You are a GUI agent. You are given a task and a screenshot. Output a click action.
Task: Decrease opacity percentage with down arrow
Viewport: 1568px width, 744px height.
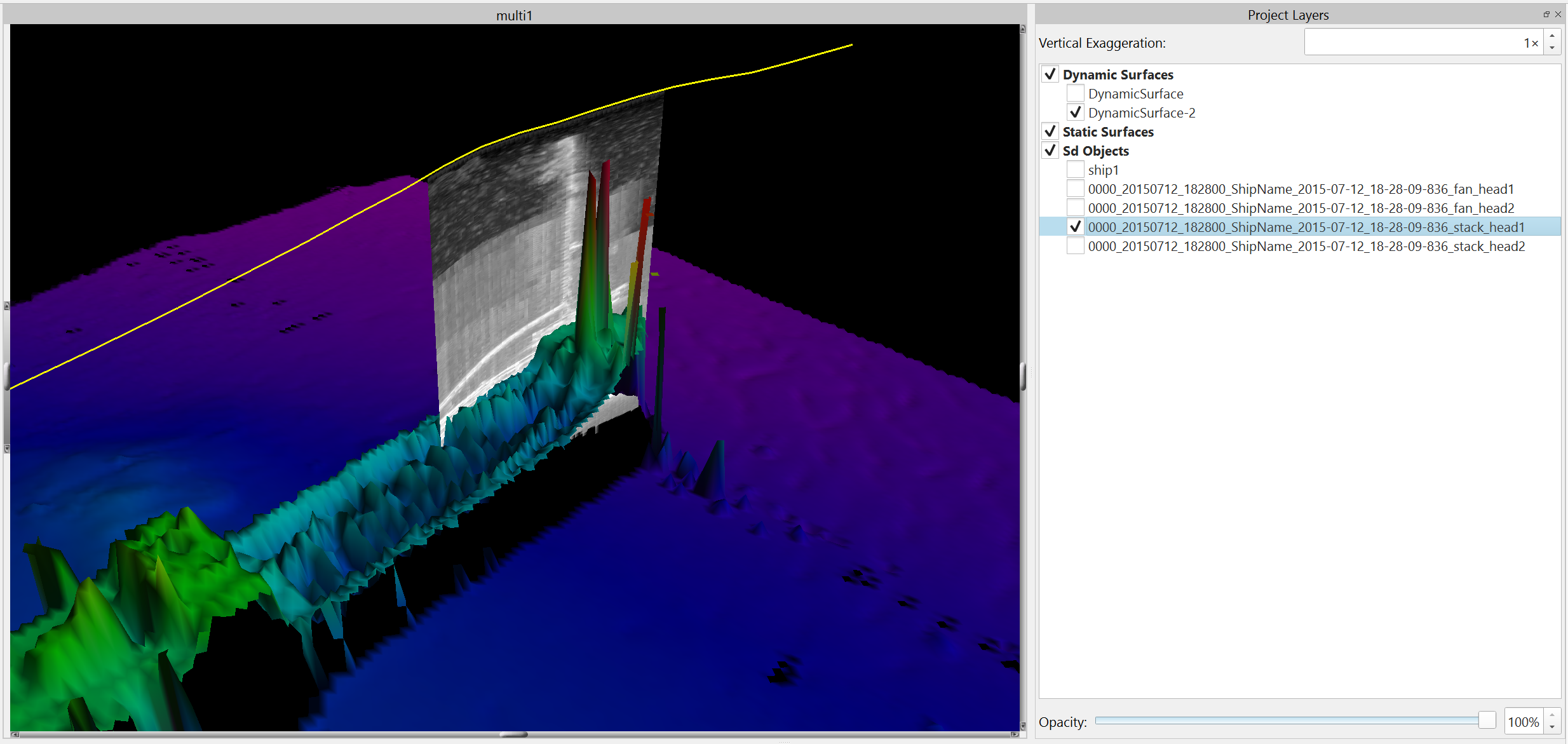coord(1552,727)
